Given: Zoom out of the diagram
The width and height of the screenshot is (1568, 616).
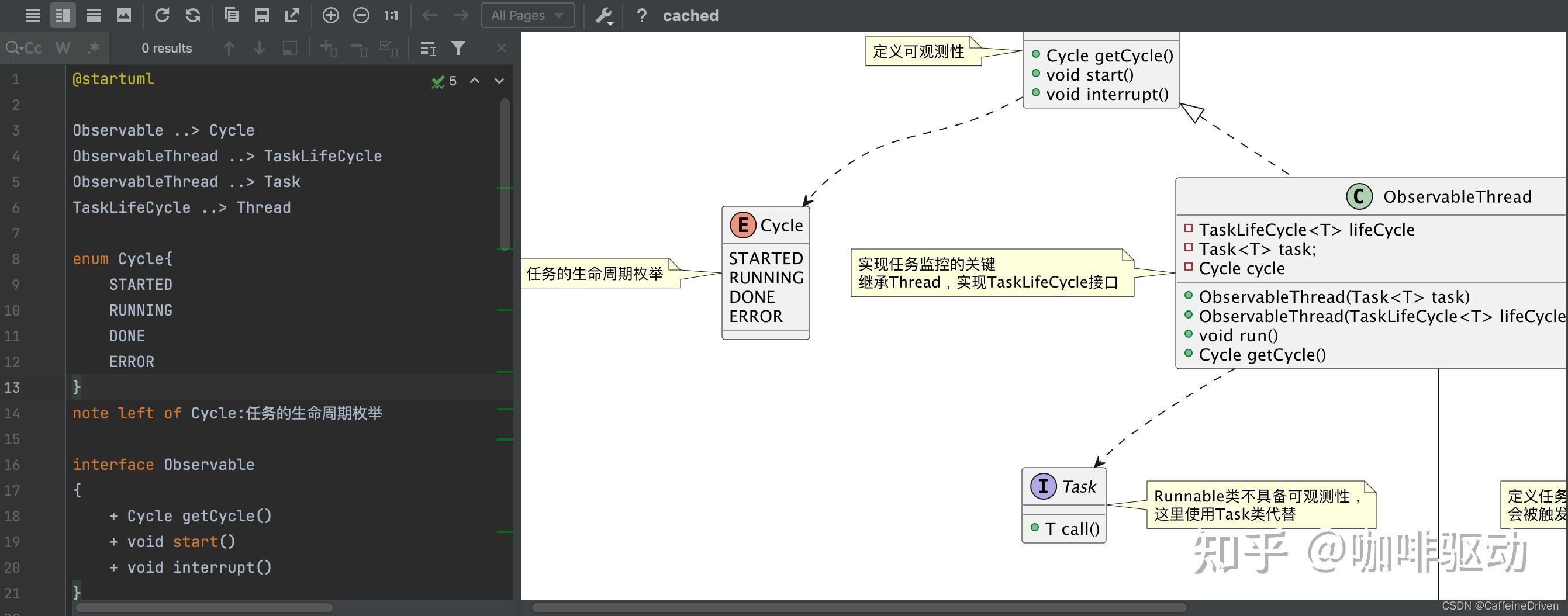Looking at the screenshot, I should [x=361, y=15].
